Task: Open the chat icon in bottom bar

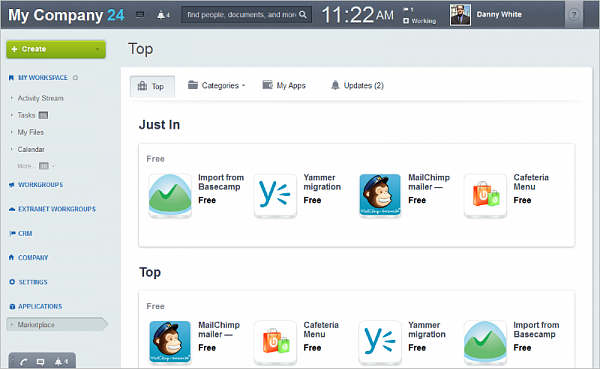Action: pyautogui.click(x=41, y=362)
